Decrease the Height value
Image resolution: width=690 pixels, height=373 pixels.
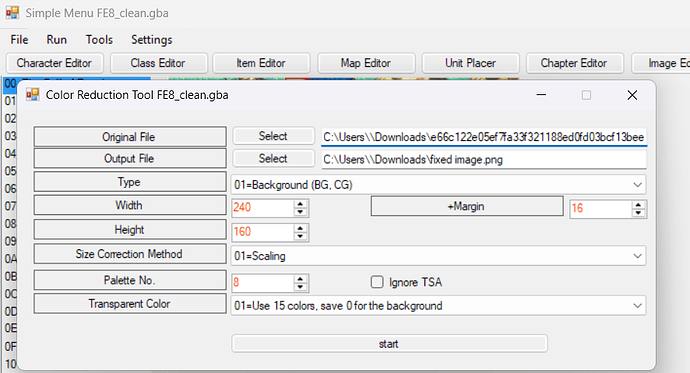click(x=301, y=236)
